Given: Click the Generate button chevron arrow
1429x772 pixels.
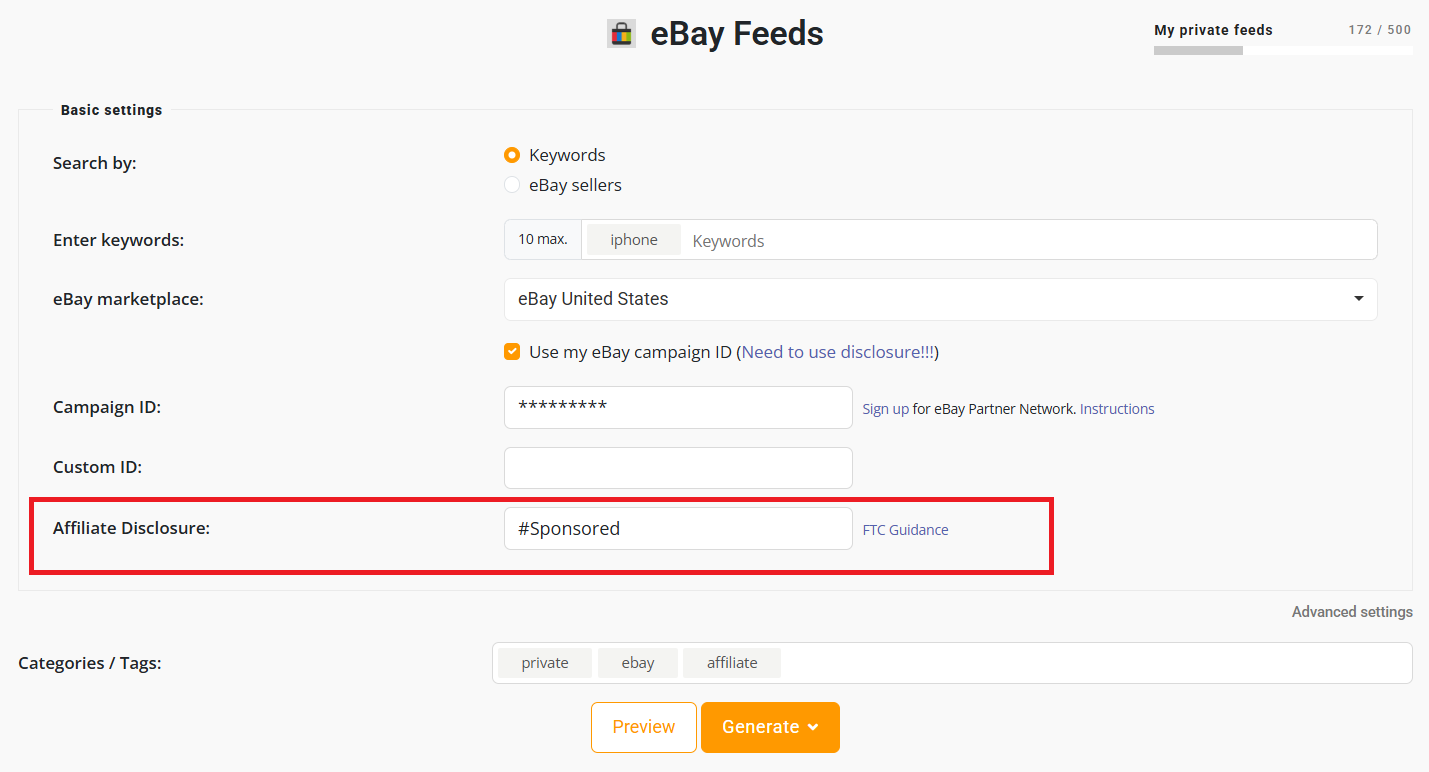Looking at the screenshot, I should (813, 727).
